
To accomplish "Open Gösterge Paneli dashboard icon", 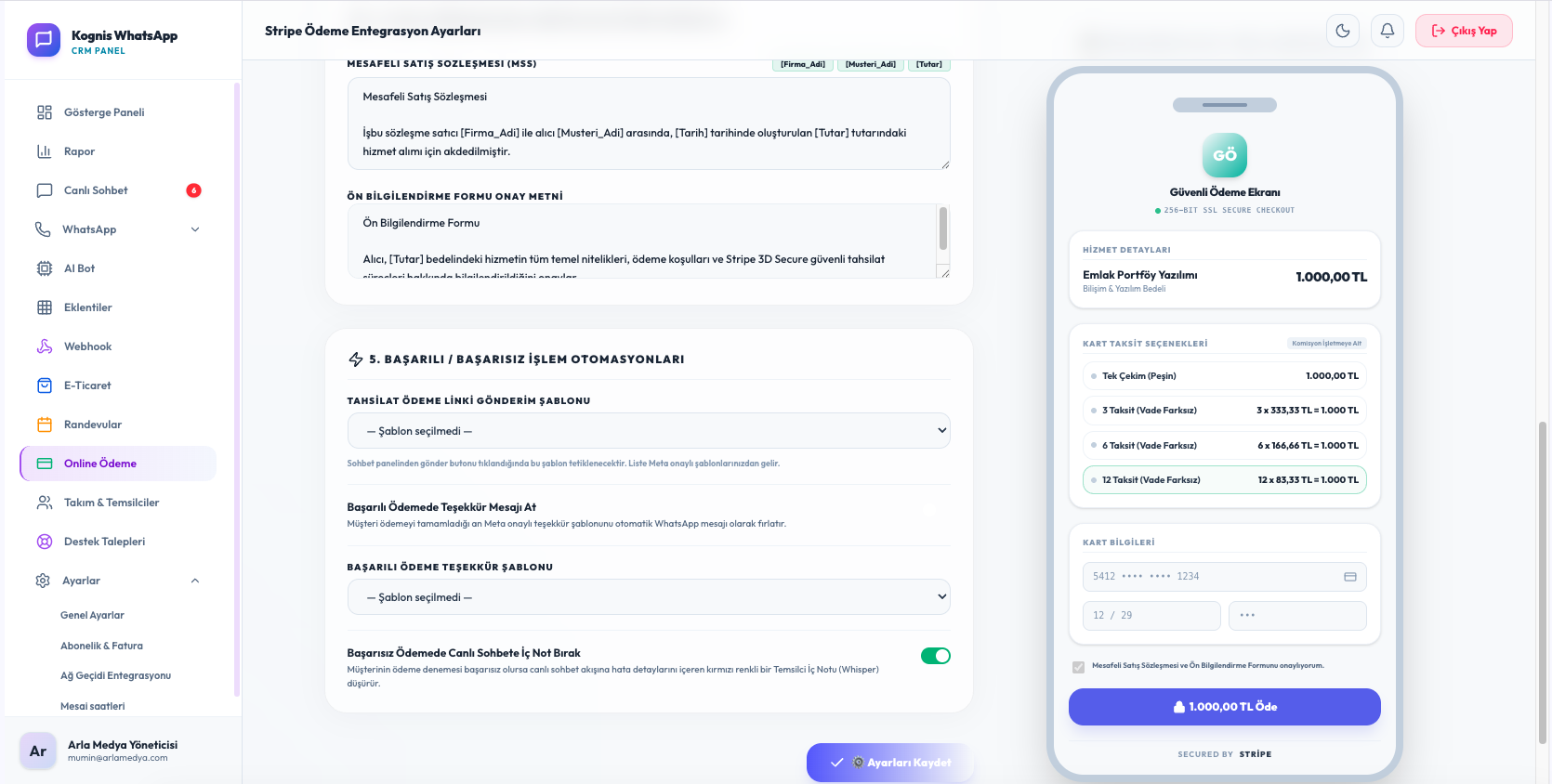I will [x=44, y=112].
